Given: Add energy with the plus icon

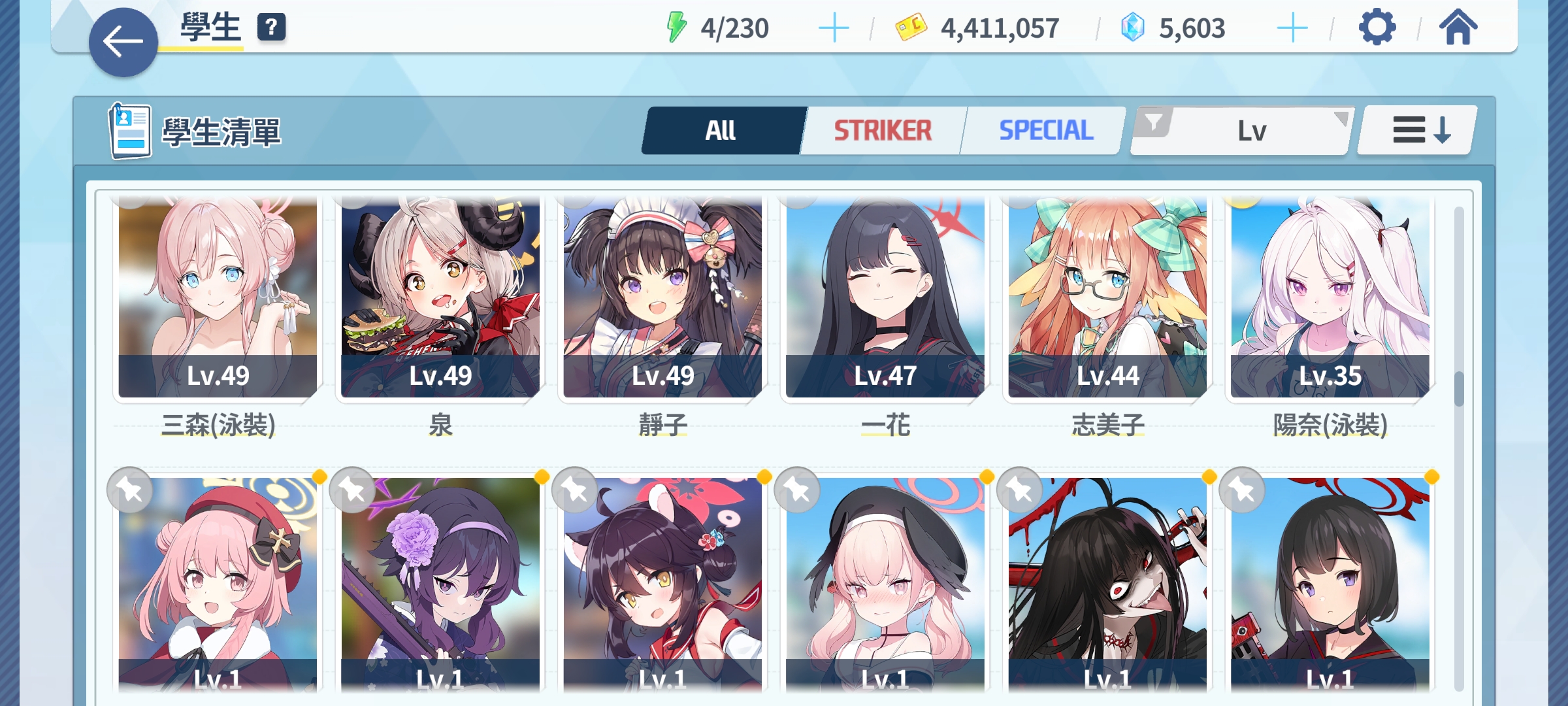Looking at the screenshot, I should pos(834,28).
